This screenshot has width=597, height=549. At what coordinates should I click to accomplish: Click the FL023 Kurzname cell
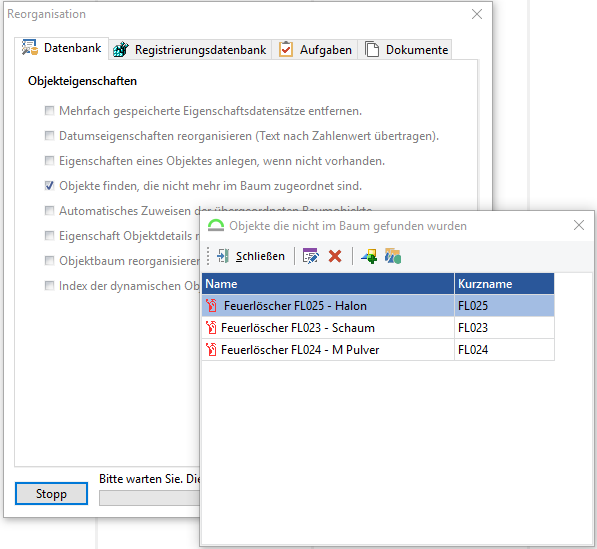(x=504, y=328)
